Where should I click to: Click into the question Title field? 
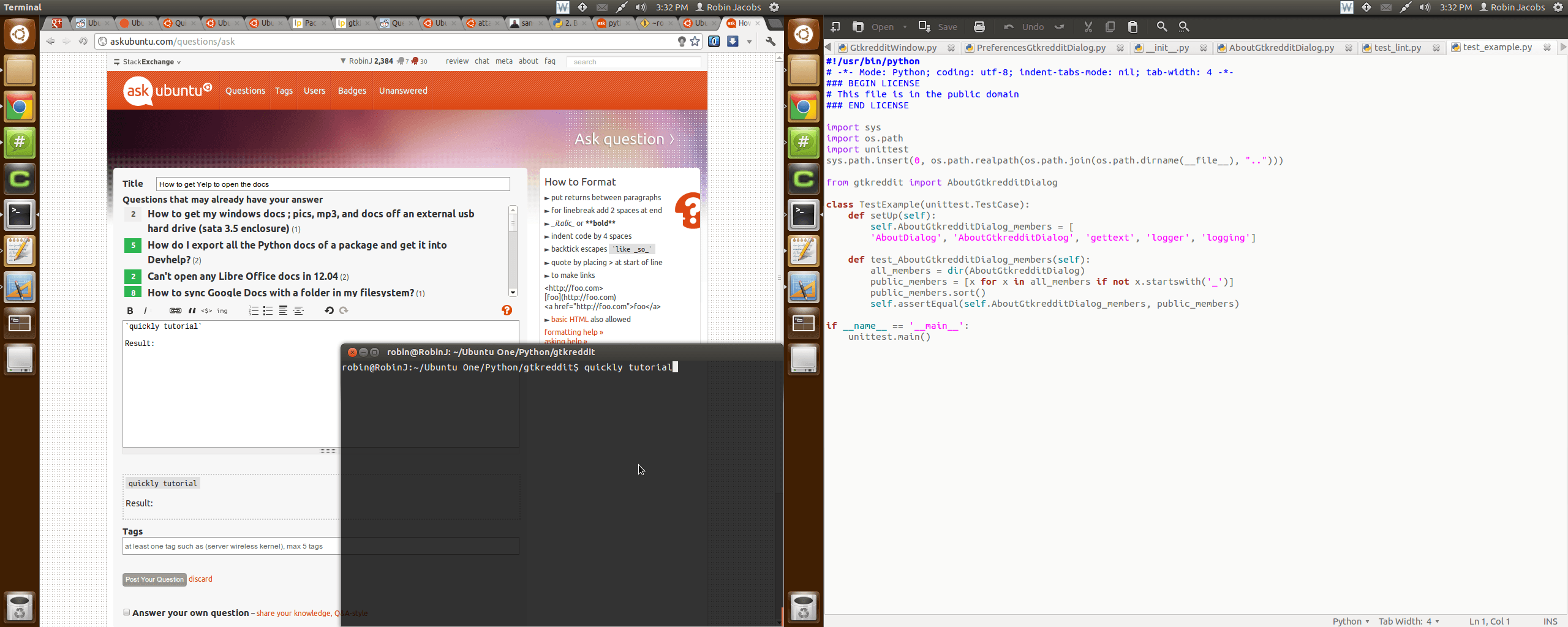point(333,184)
